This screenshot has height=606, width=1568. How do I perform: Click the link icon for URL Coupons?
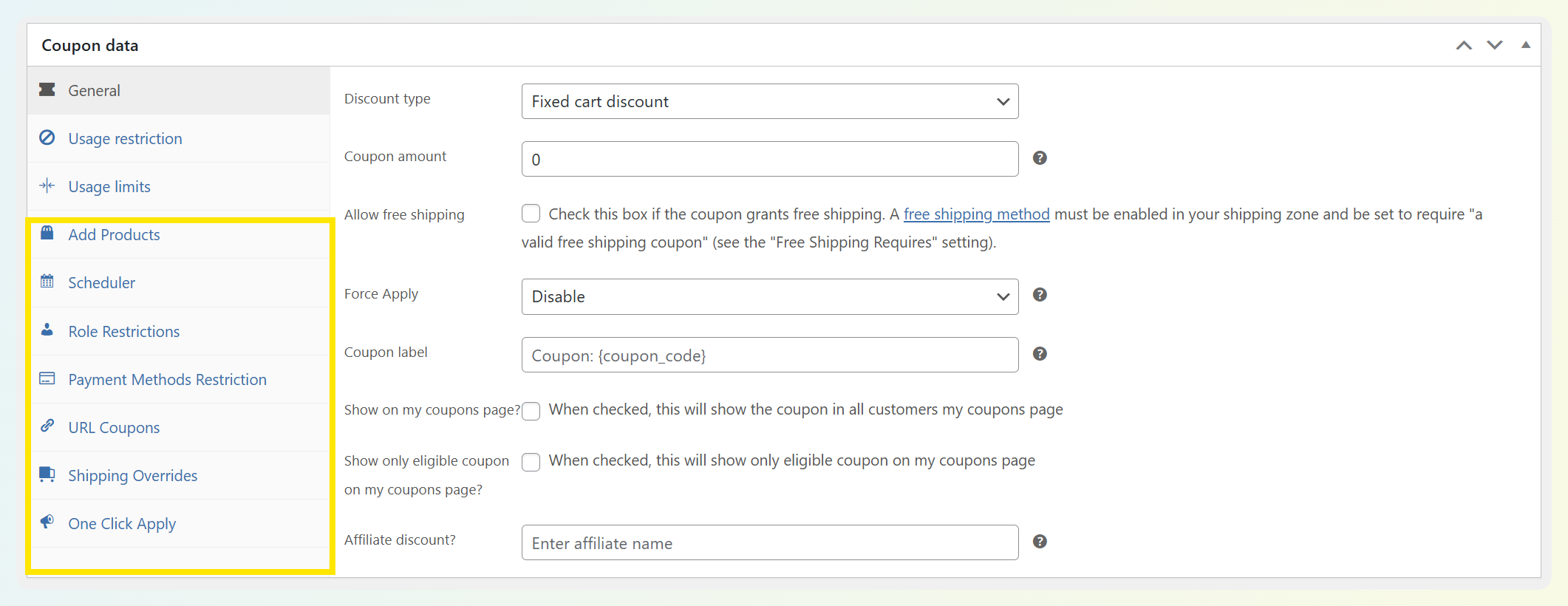point(47,426)
